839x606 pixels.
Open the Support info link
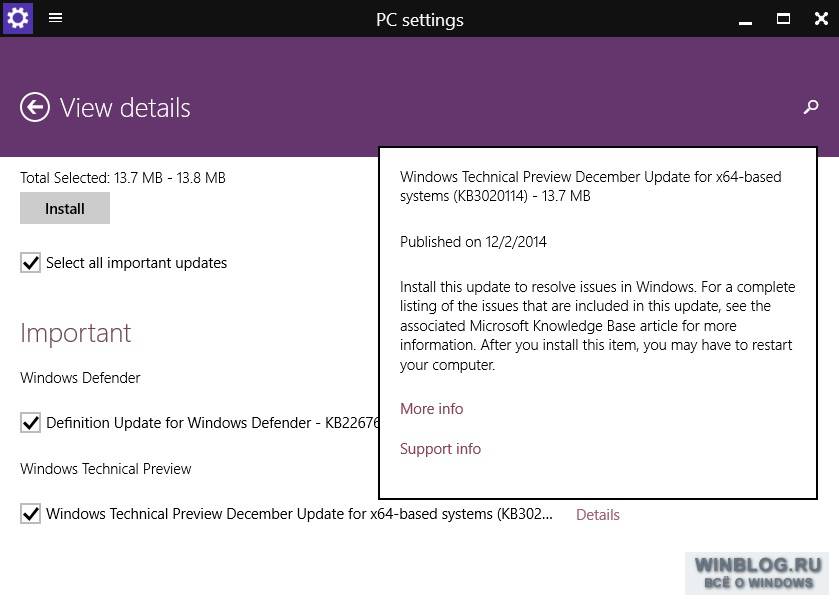pos(440,449)
